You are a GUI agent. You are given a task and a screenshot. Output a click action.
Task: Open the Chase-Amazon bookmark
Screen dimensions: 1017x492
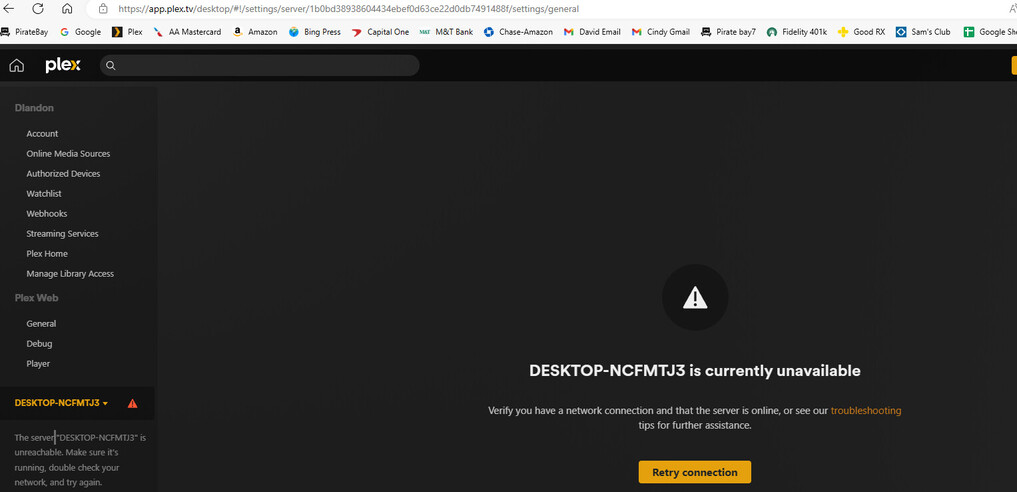(518, 32)
